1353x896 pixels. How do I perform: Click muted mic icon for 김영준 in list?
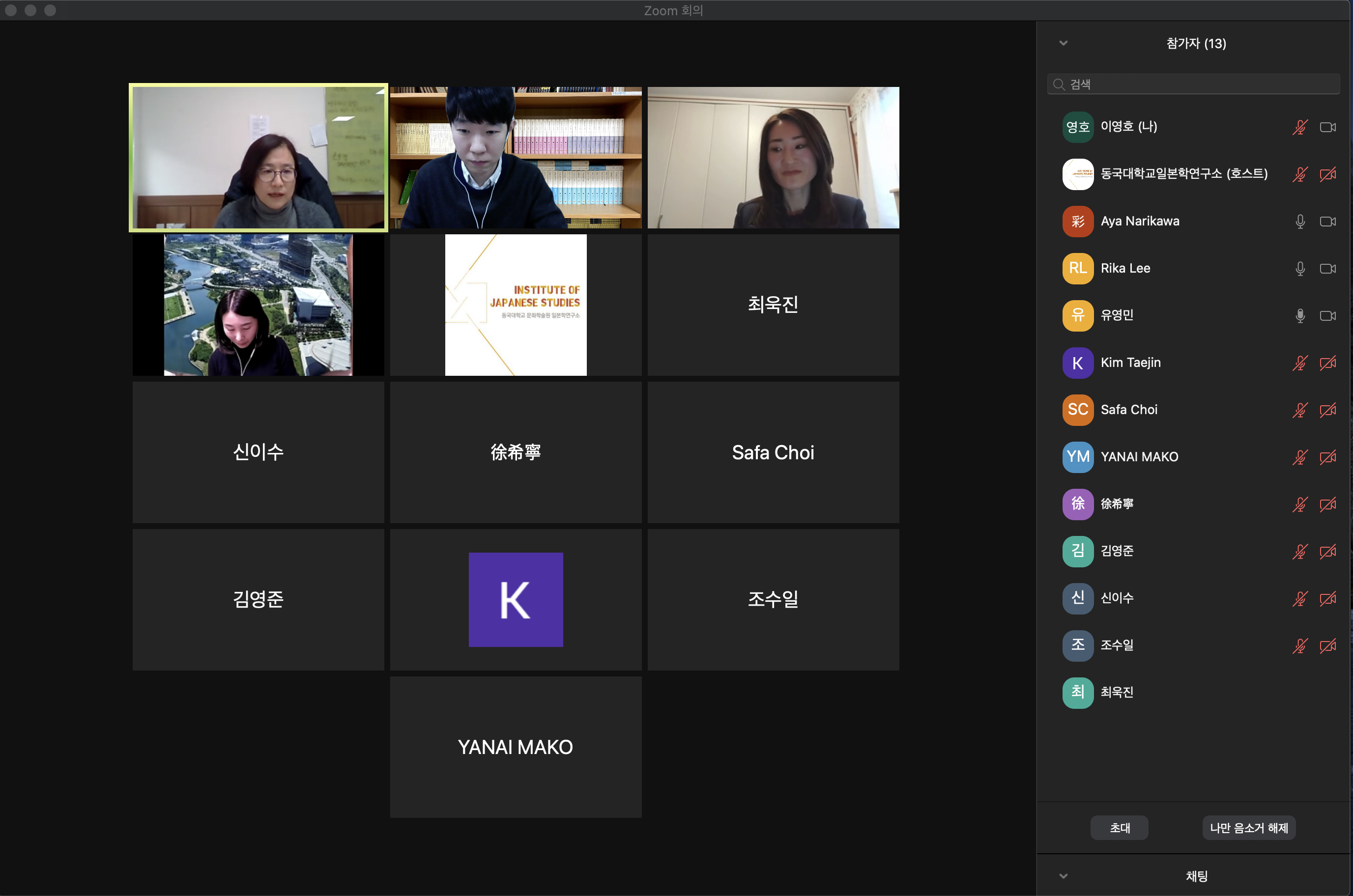1300,552
